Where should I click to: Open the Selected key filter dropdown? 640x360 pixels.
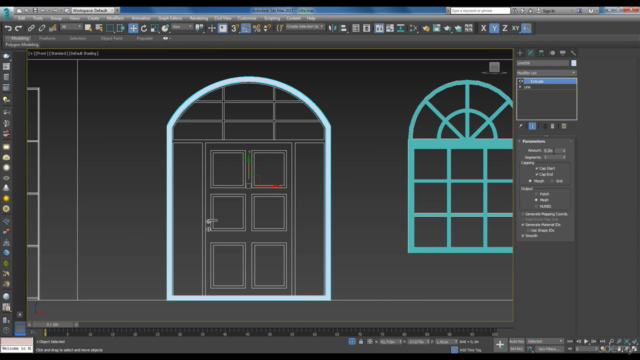click(x=545, y=341)
